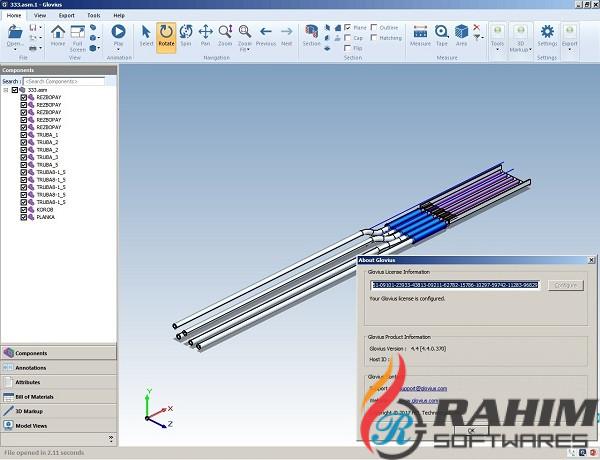Click the Zoom Fit icon

point(245,31)
